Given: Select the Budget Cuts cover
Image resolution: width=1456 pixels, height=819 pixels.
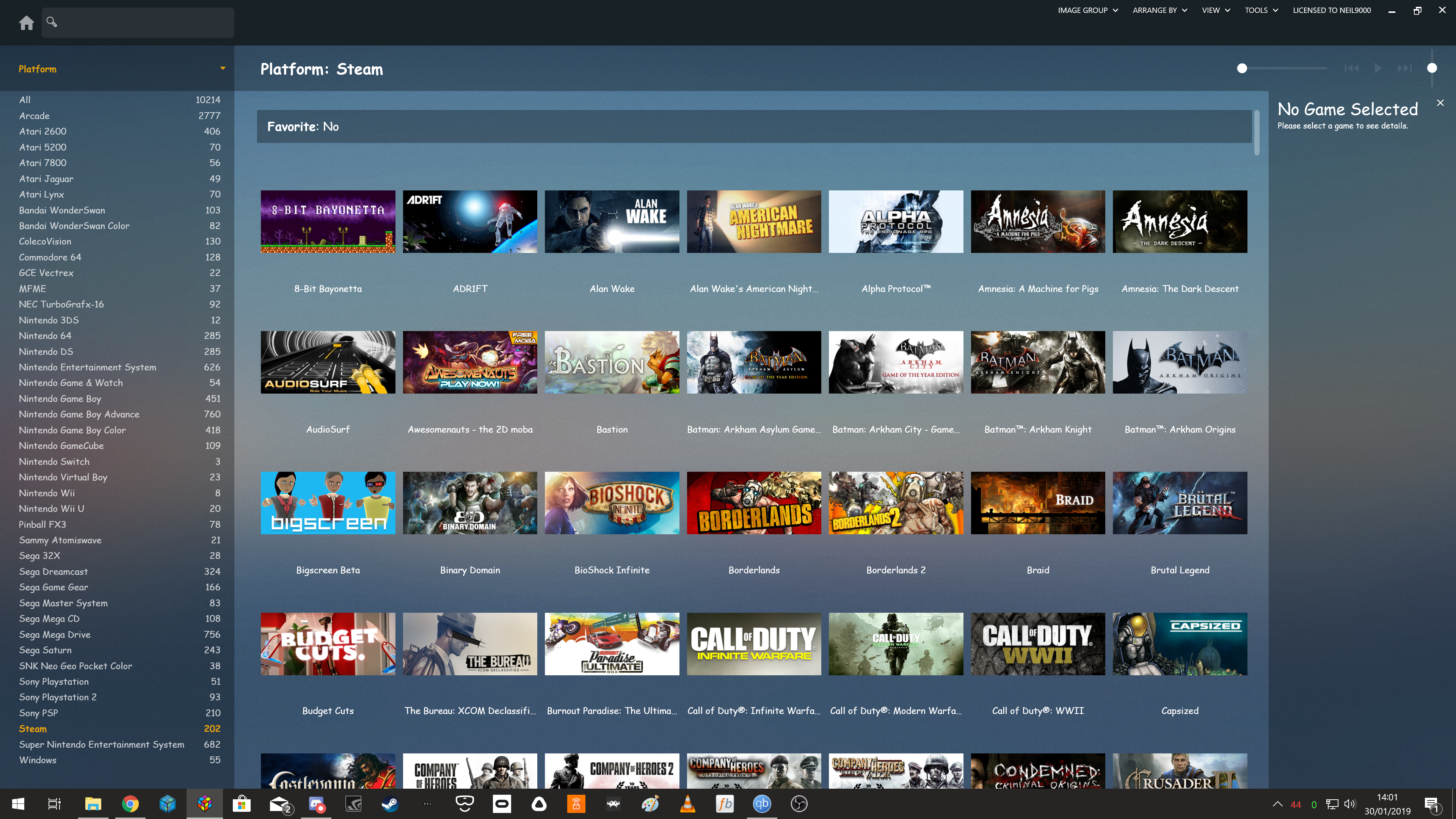Looking at the screenshot, I should click(x=328, y=644).
